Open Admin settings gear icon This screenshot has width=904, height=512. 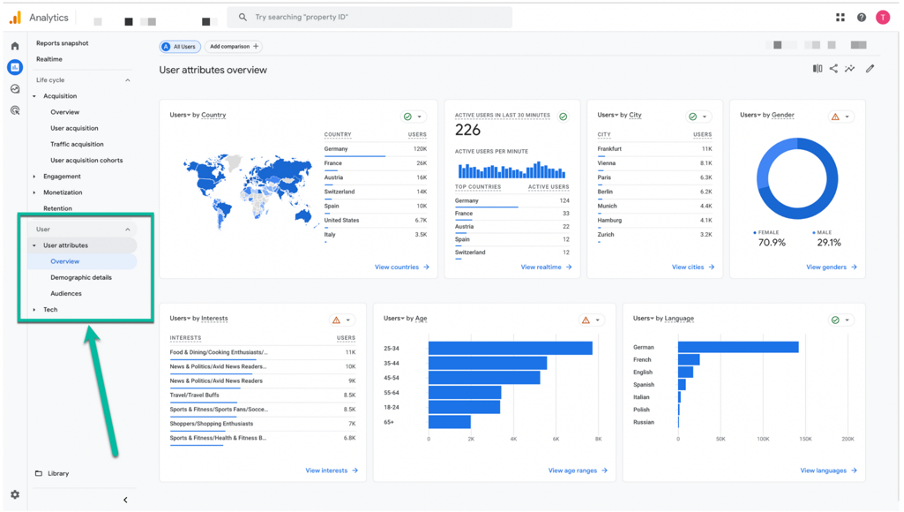[x=15, y=494]
